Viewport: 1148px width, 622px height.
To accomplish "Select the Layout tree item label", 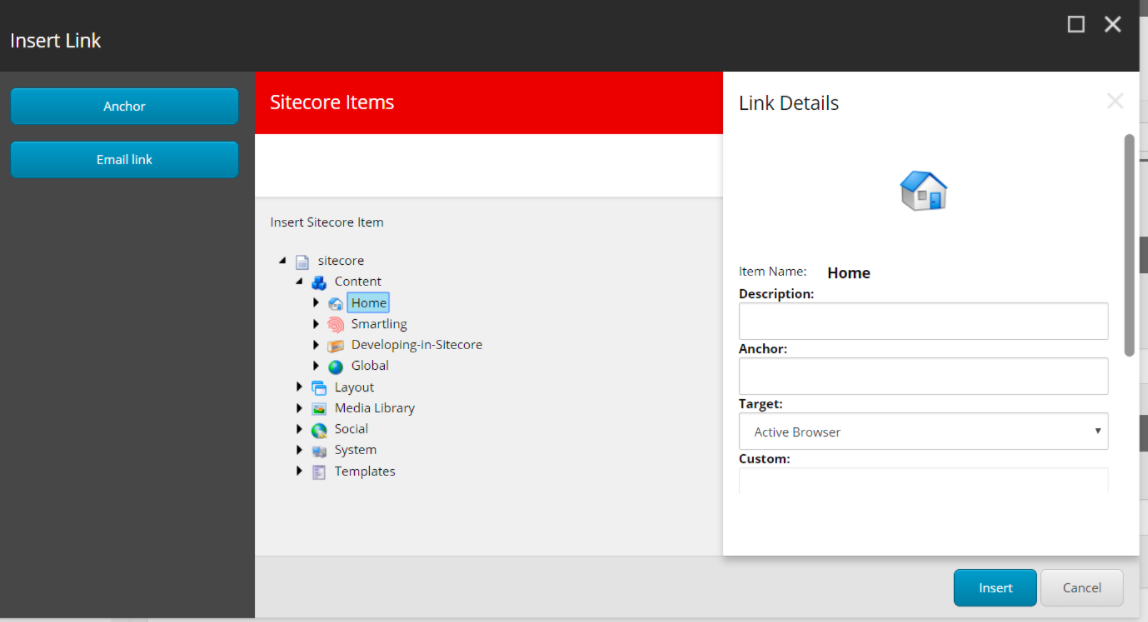I will (354, 387).
